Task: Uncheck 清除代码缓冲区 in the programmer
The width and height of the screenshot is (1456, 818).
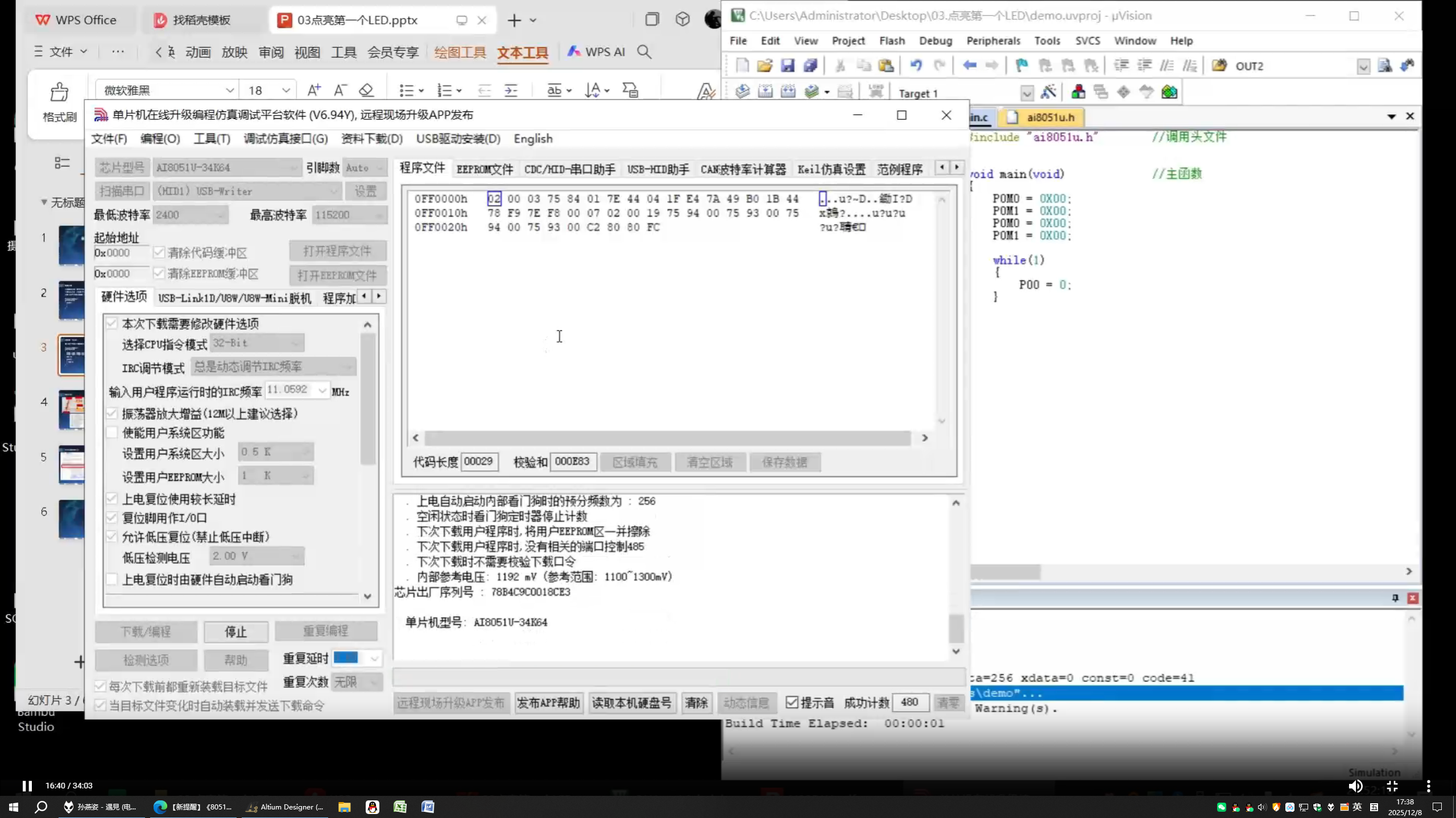Action: tap(160, 252)
